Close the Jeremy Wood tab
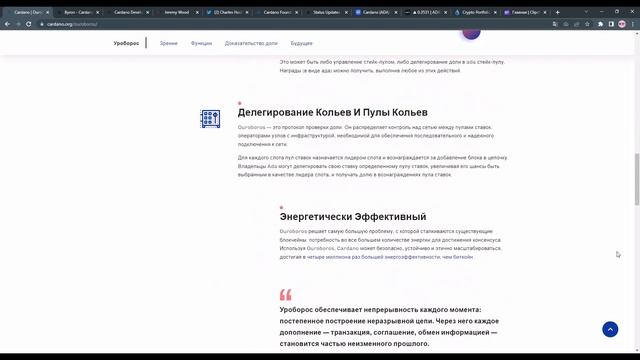Screen dimensions: 640x360 (197, 12)
